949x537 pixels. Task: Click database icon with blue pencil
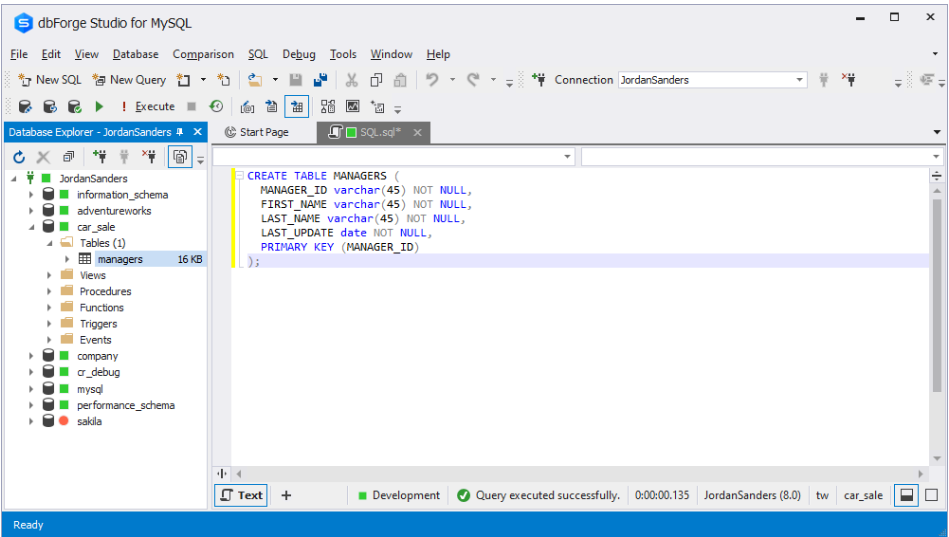pos(25,107)
